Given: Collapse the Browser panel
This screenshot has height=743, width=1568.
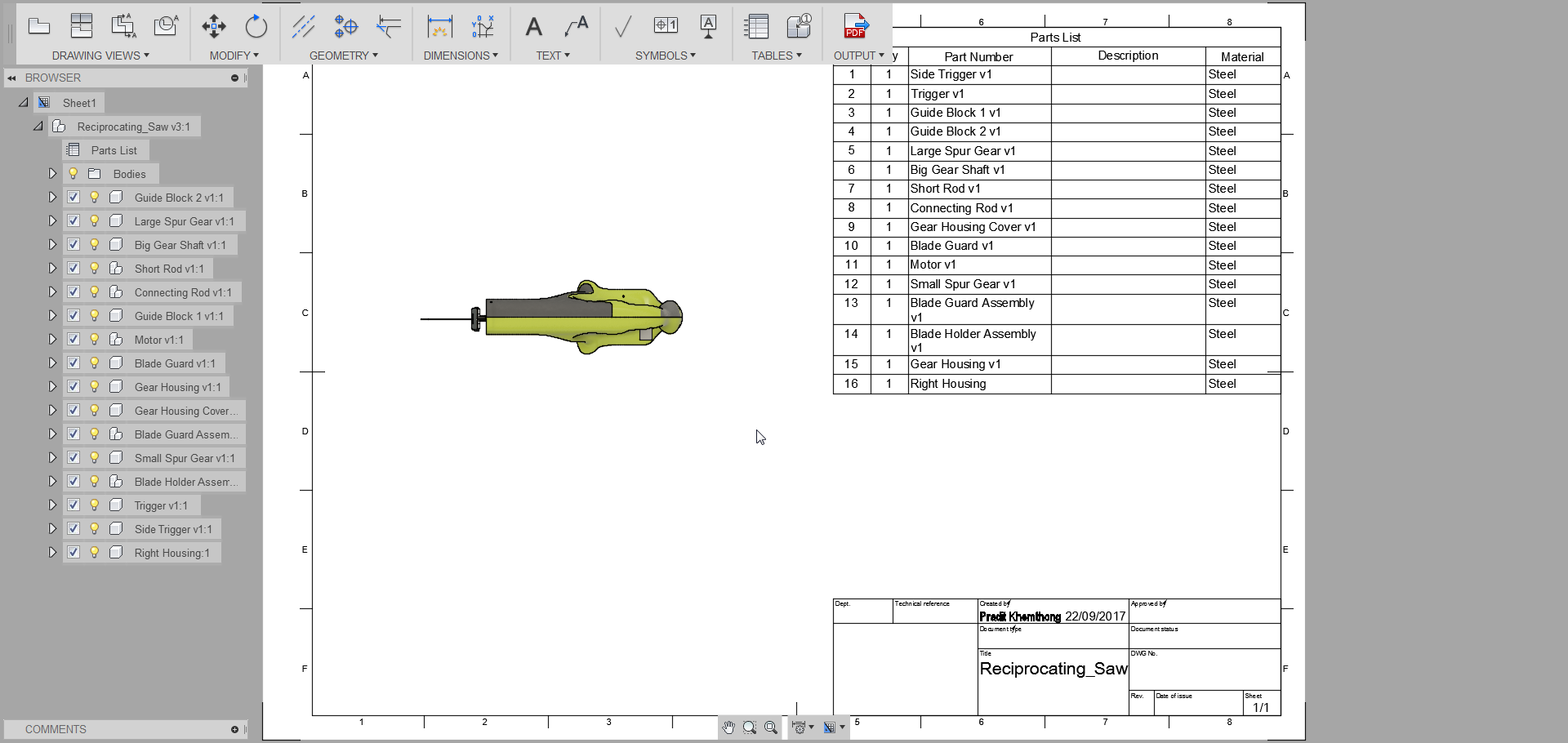Looking at the screenshot, I should pos(11,78).
